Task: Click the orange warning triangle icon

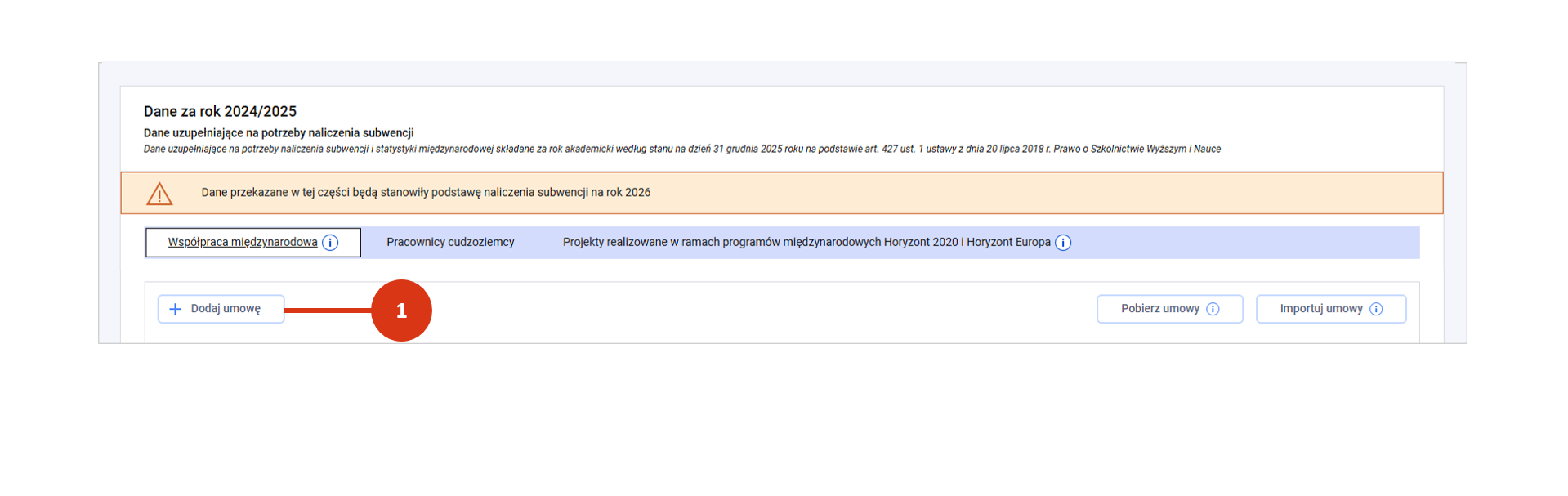Action: coord(159,194)
